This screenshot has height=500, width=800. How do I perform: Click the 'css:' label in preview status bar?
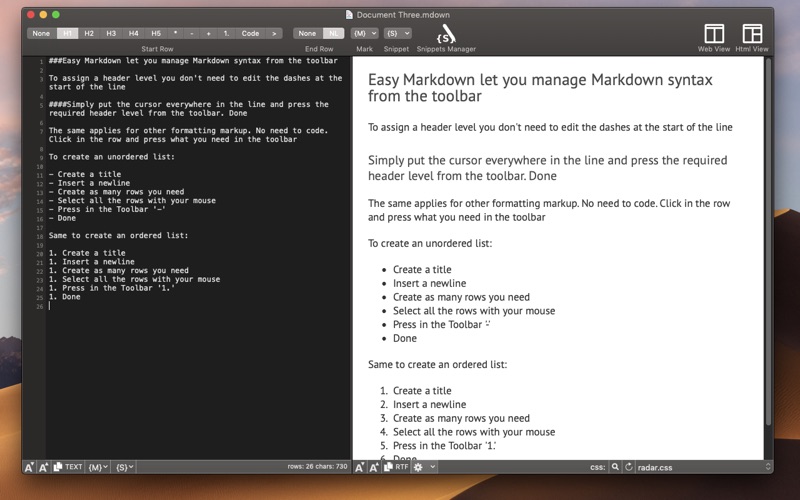tap(597, 467)
